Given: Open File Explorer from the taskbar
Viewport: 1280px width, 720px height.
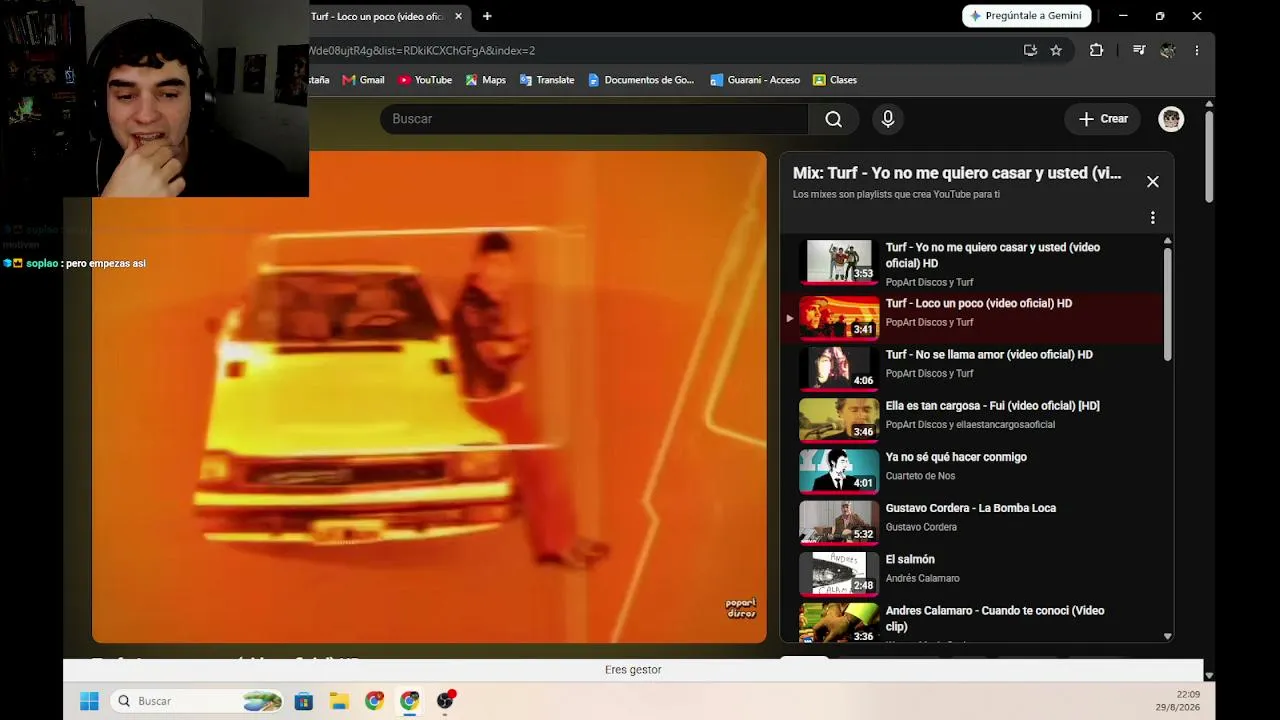Looking at the screenshot, I should click(339, 701).
